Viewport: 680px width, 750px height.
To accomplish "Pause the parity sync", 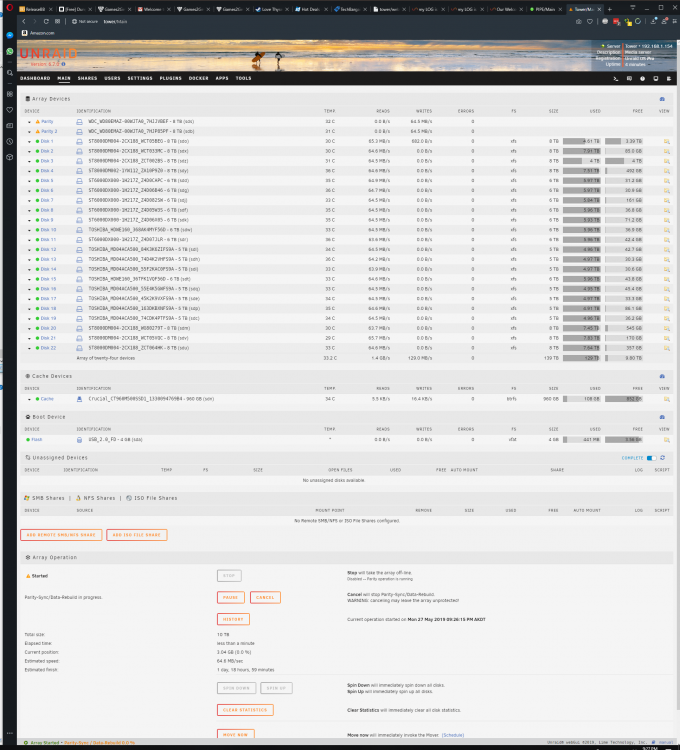I will pyautogui.click(x=230, y=597).
